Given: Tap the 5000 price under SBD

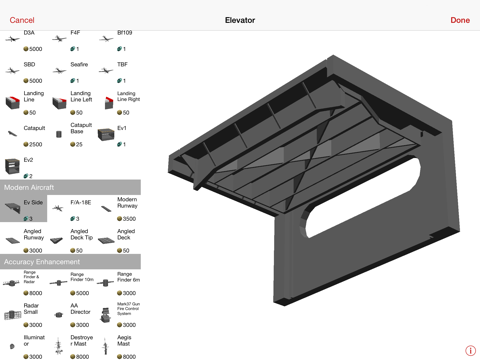Looking at the screenshot, I should [x=33, y=81].
